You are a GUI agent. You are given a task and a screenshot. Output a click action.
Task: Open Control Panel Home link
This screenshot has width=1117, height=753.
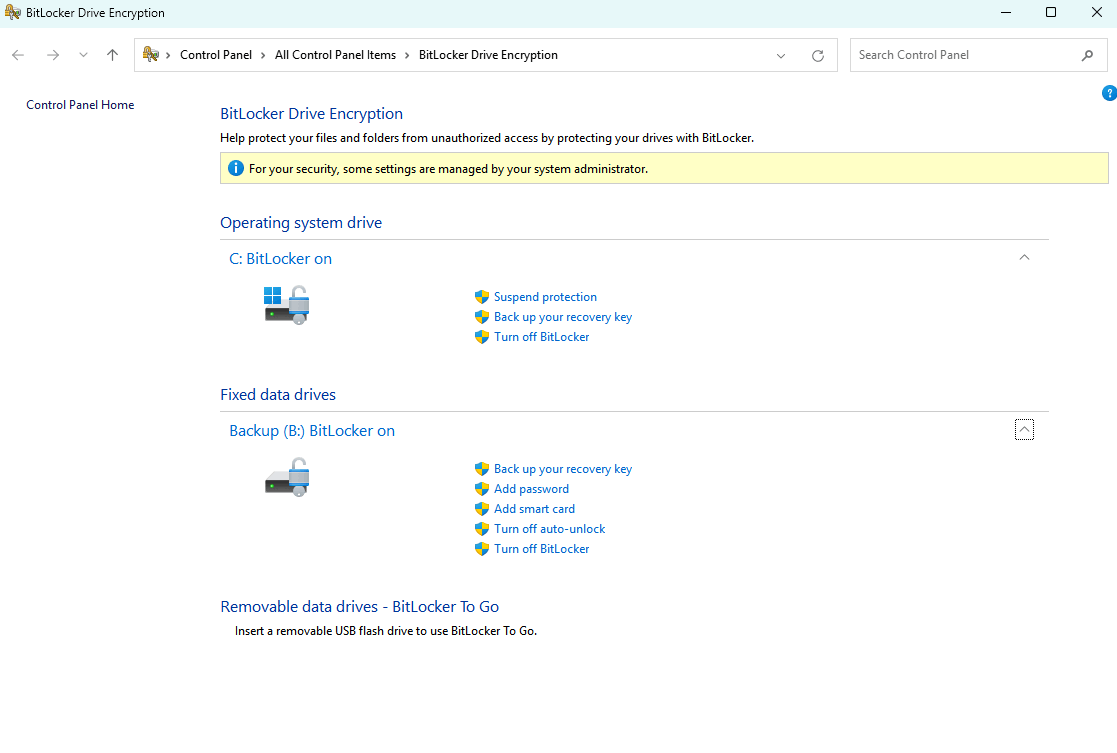point(80,105)
